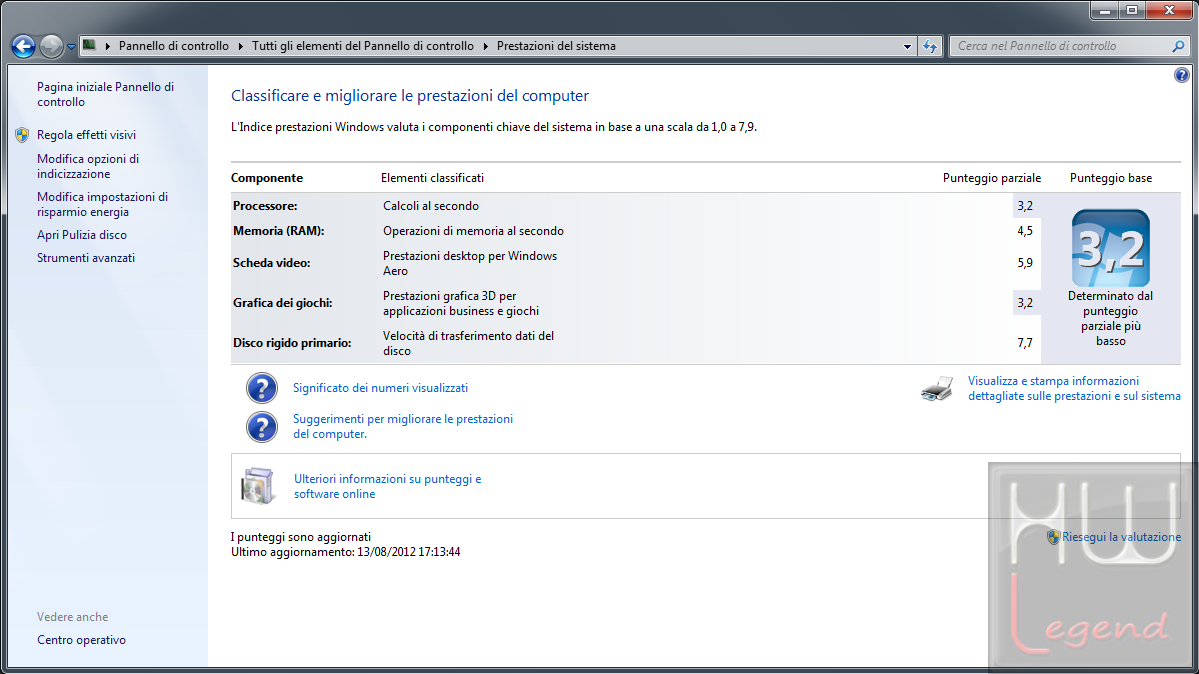Open Pannello di controllo breadcrumb

click(174, 46)
